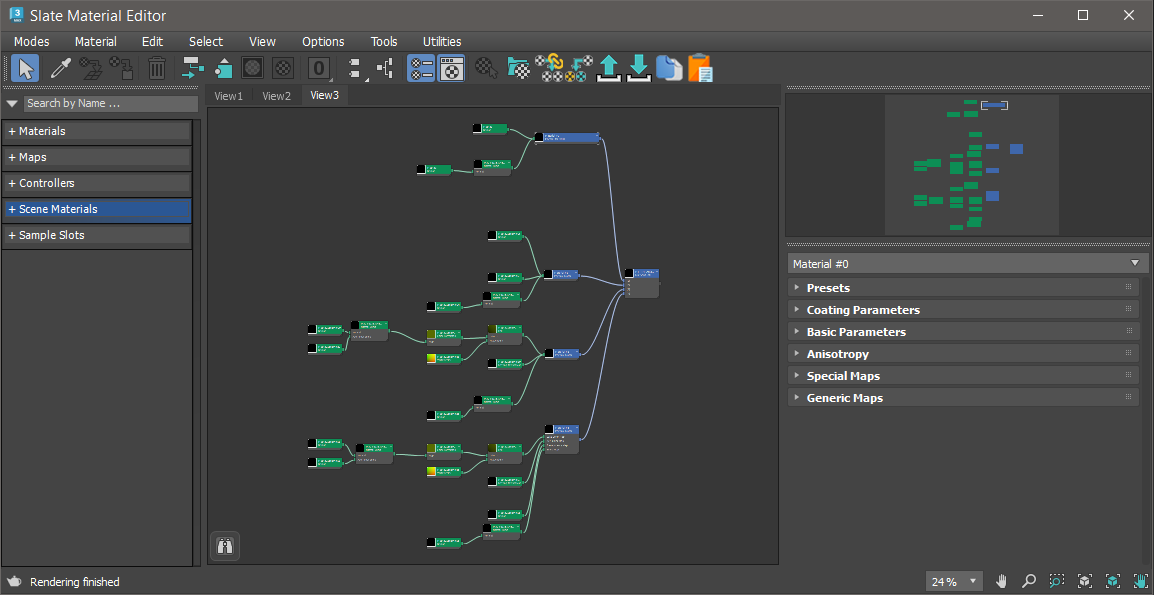The image size is (1154, 595).
Task: Select the Pick Material from Object eyedropper
Action: [x=60, y=68]
